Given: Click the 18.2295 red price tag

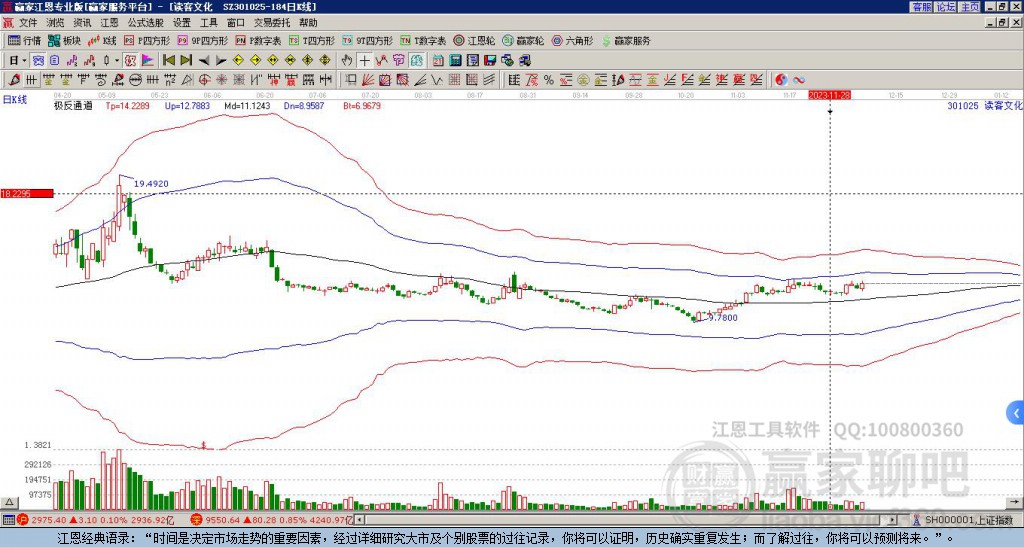Looking at the screenshot, I should (27, 194).
